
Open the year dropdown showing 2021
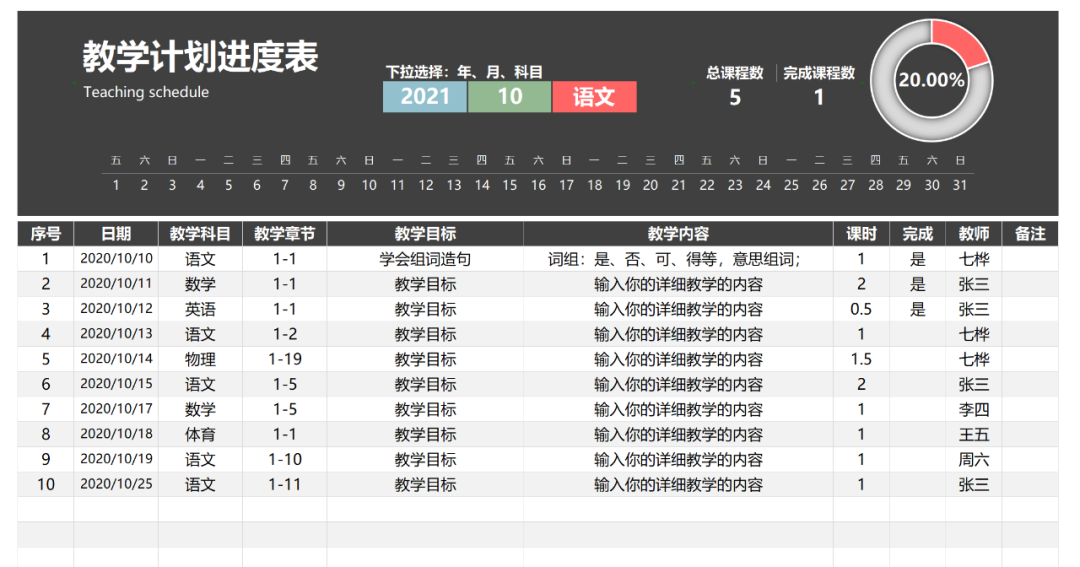click(425, 97)
